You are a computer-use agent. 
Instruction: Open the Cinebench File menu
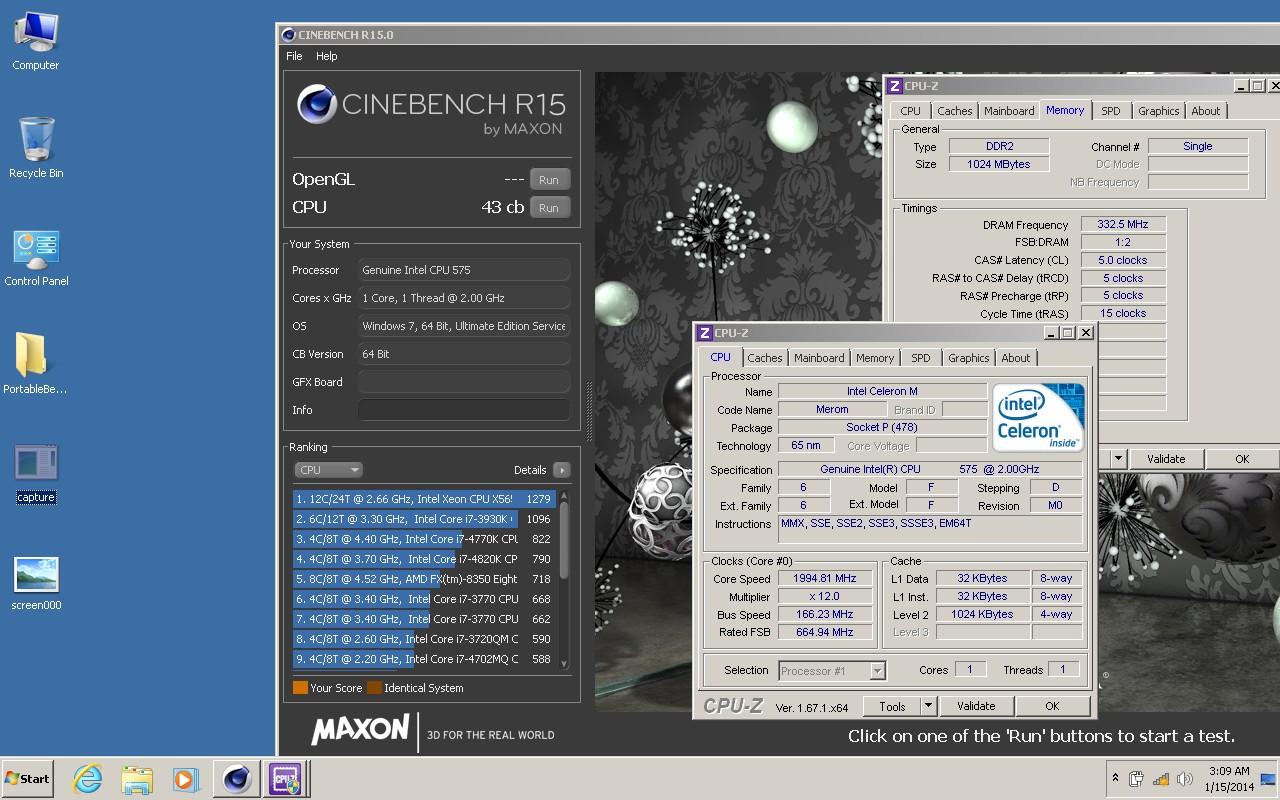click(294, 56)
